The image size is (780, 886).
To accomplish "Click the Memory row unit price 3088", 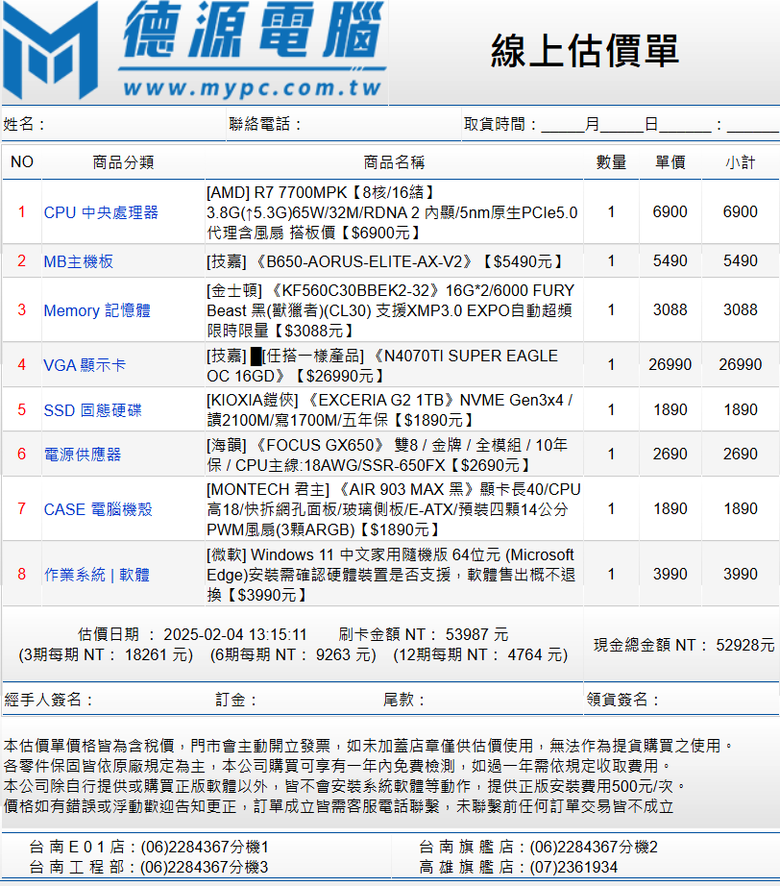I will coord(670,310).
